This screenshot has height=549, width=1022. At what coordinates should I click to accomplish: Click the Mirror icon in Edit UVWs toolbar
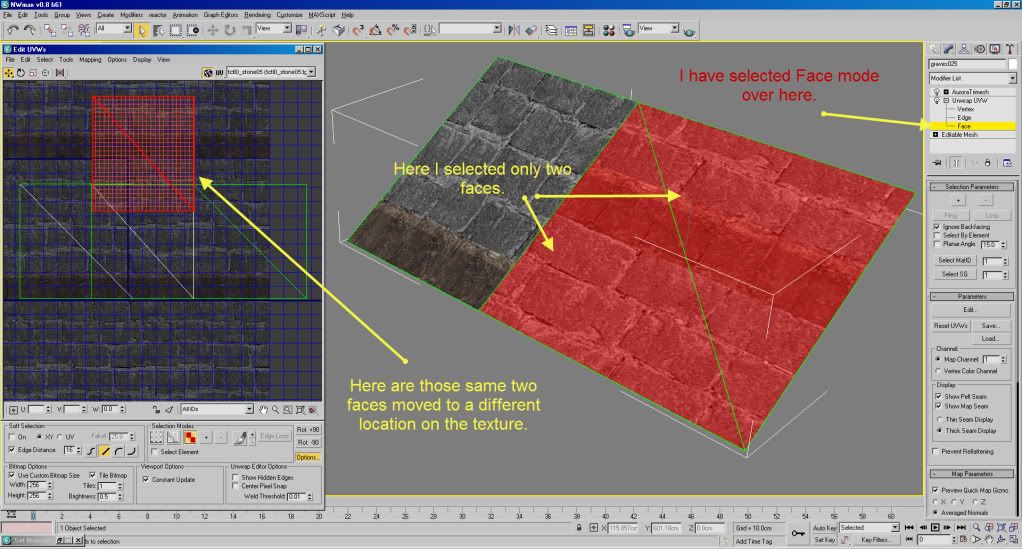(59, 72)
